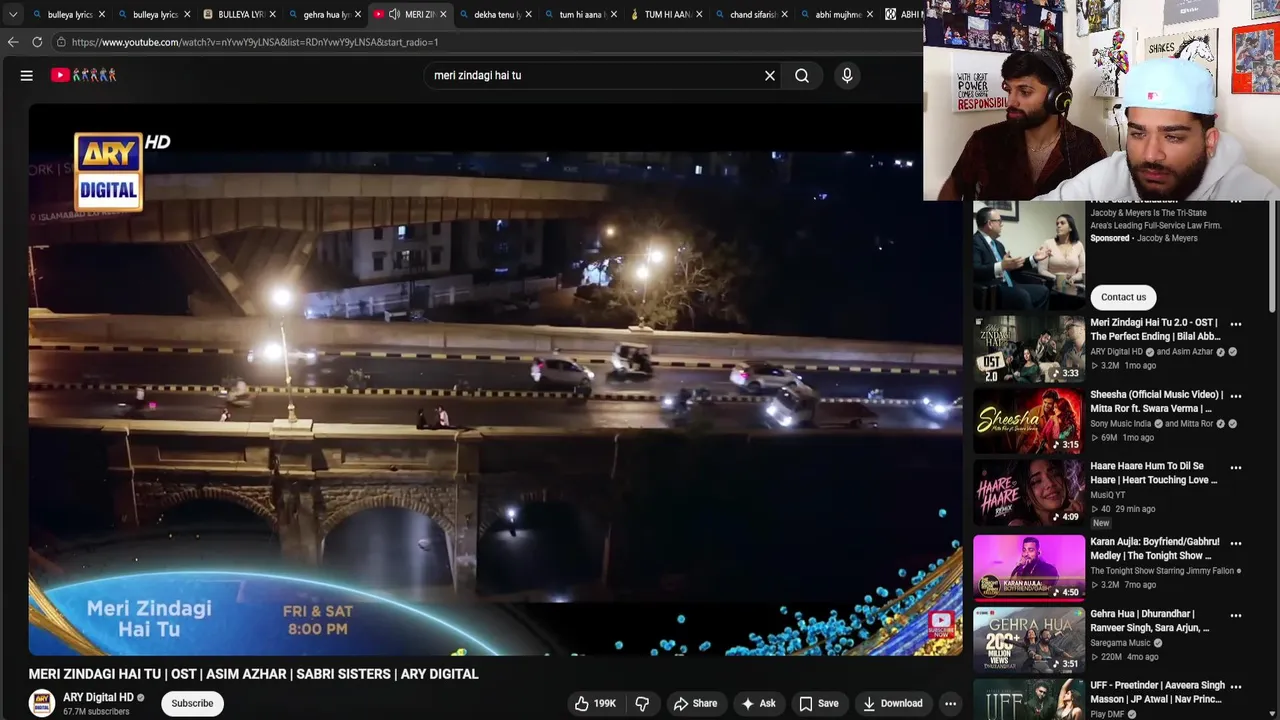The height and width of the screenshot is (720, 1280).
Task: Download the video
Action: pos(892,703)
